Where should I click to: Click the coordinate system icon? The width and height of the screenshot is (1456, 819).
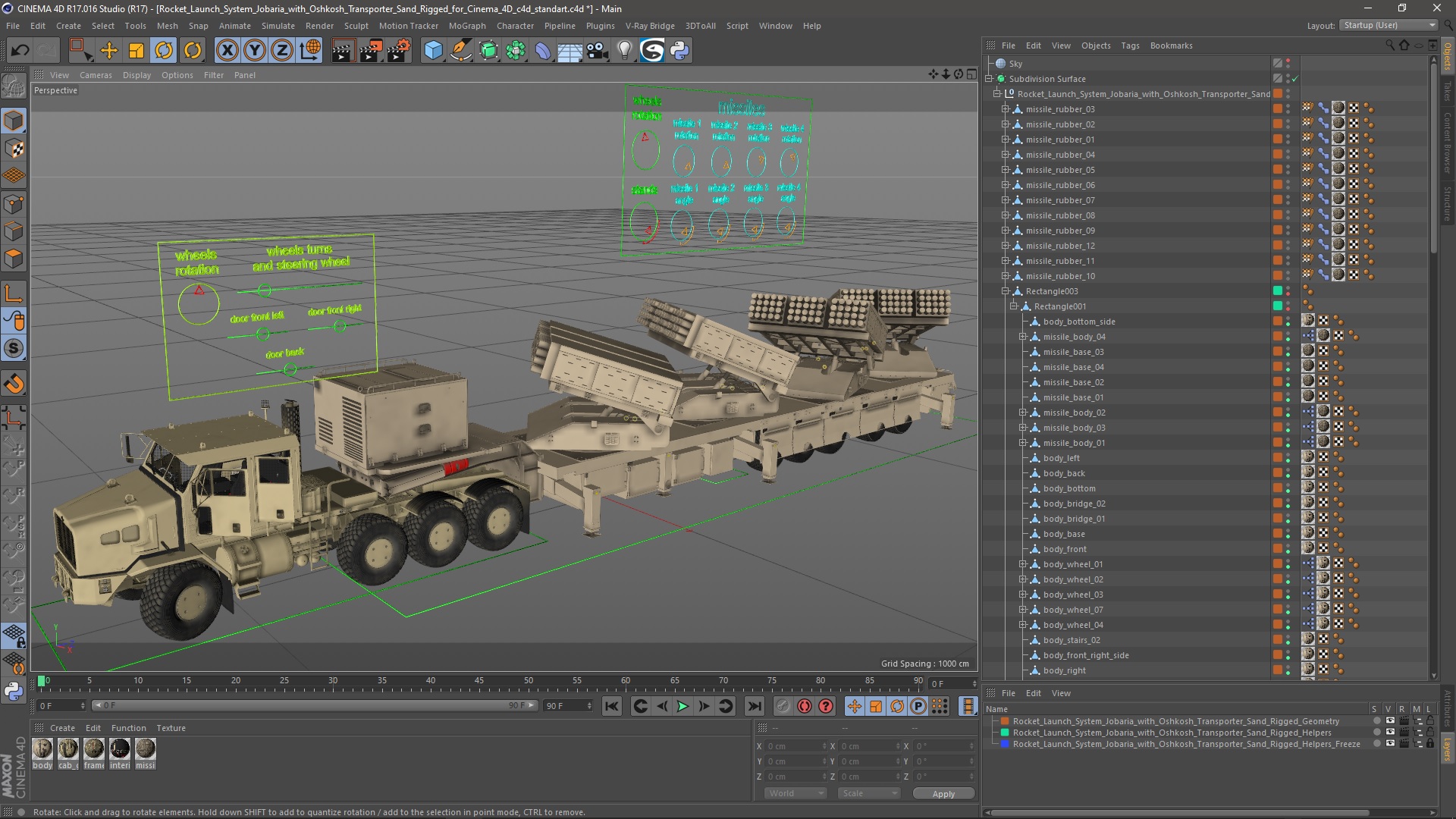310,51
